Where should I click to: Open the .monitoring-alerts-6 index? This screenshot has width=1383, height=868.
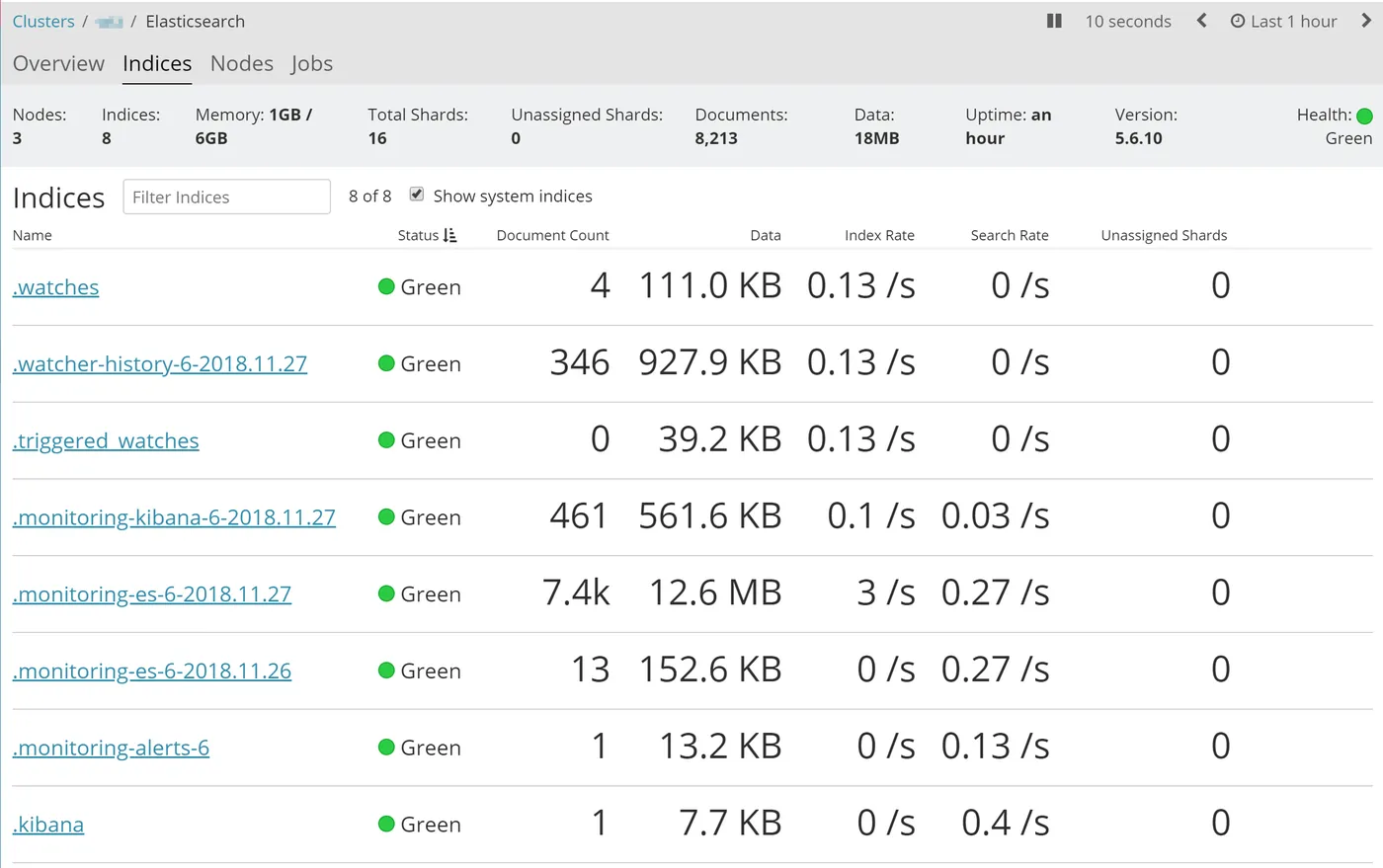coord(111,748)
